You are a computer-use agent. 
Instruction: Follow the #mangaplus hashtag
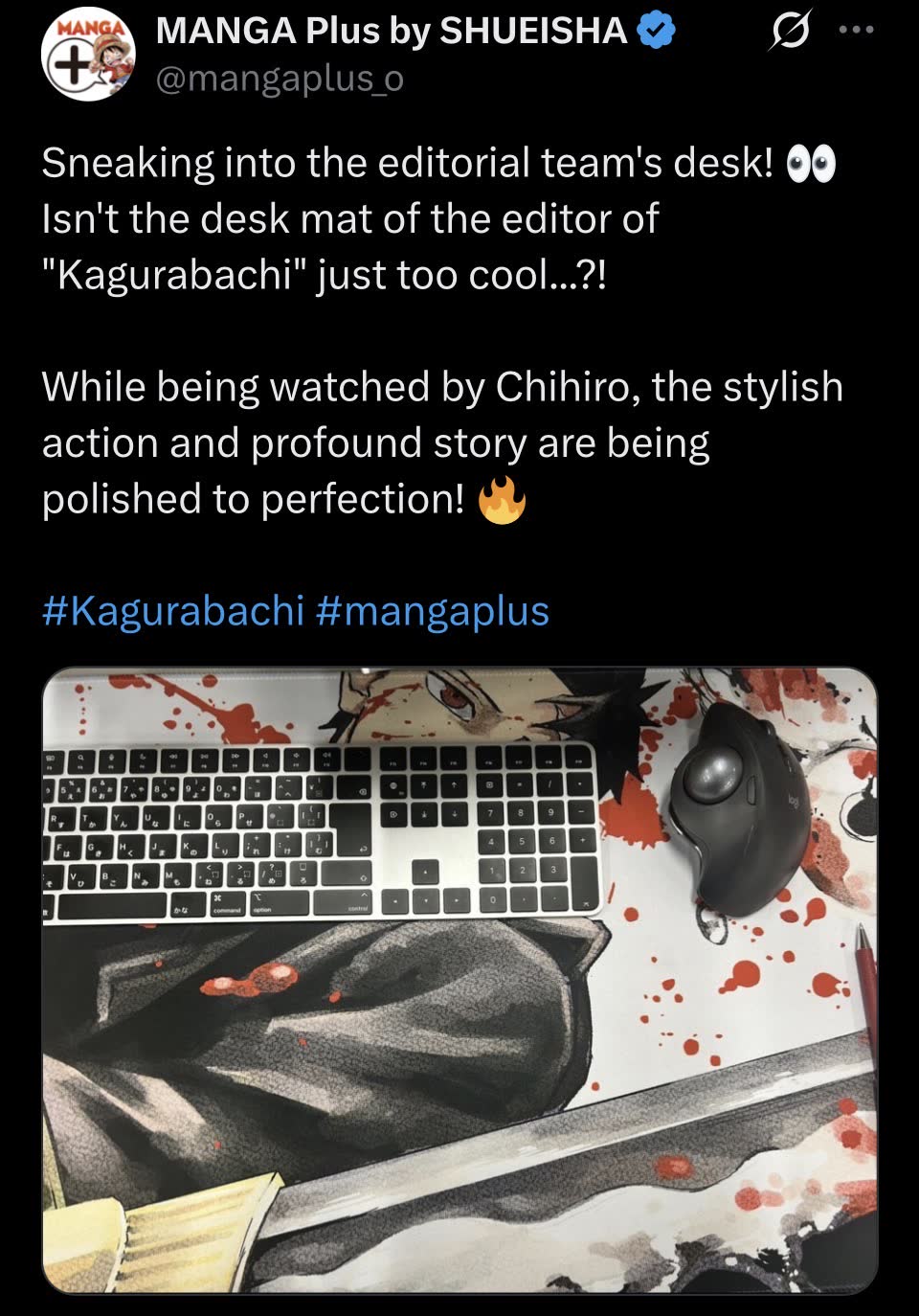[x=432, y=611]
